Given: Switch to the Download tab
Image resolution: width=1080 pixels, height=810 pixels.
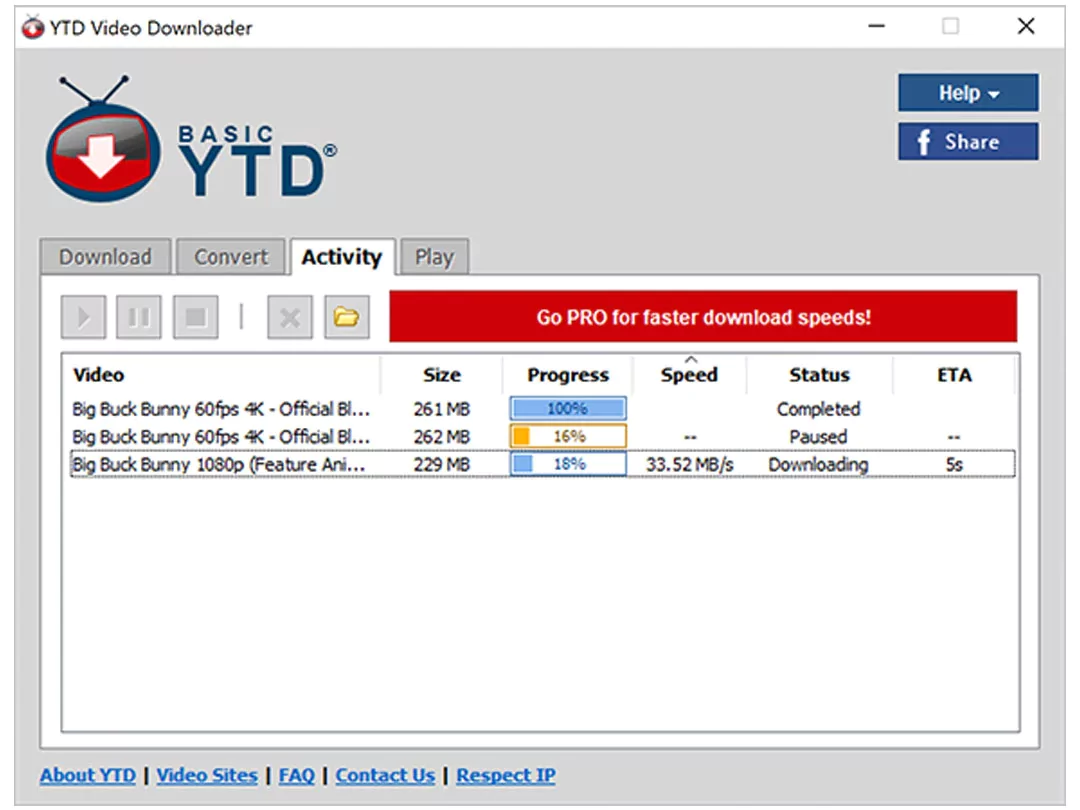Looking at the screenshot, I should pyautogui.click(x=105, y=256).
